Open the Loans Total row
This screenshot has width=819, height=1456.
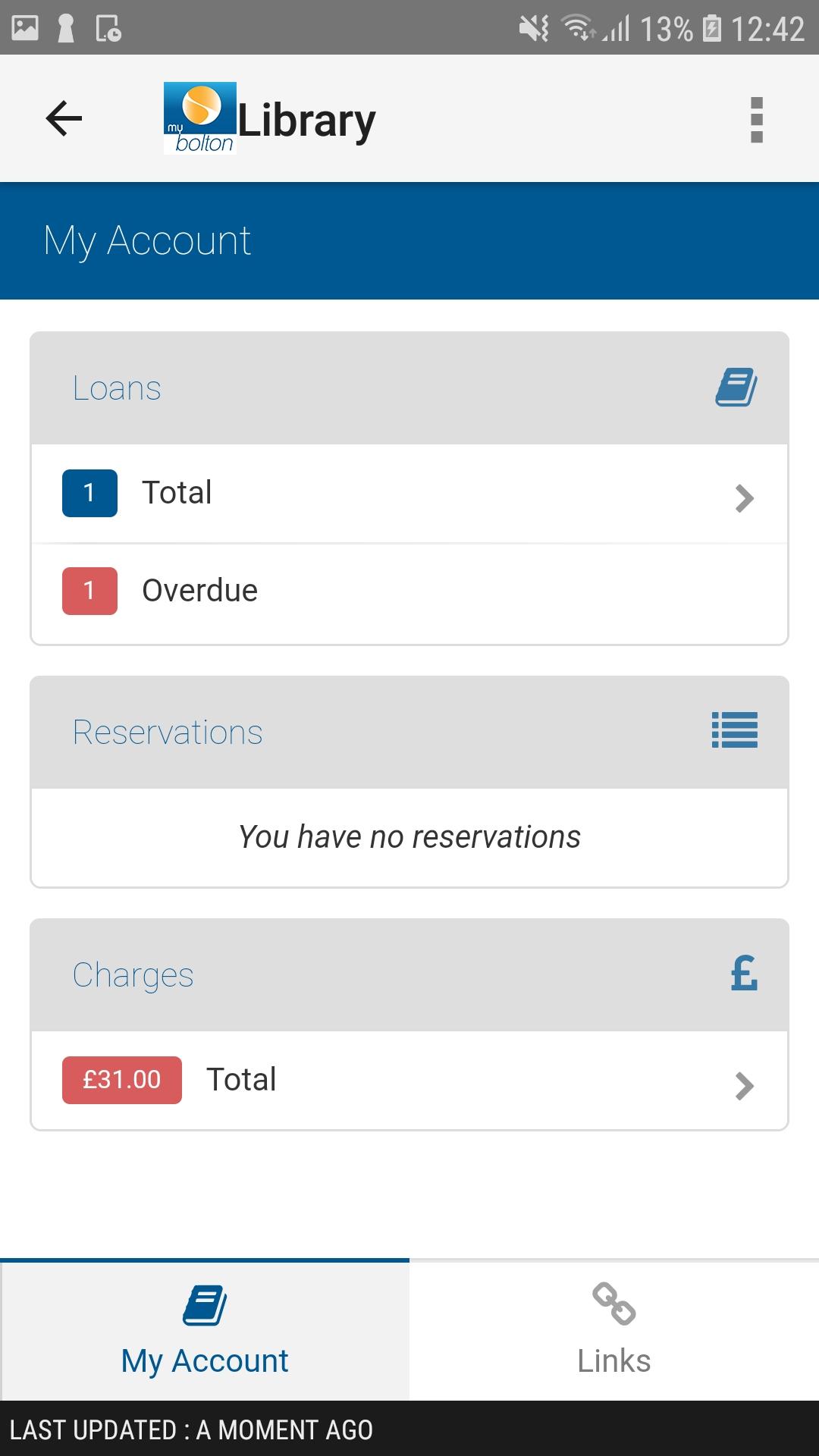(x=409, y=494)
